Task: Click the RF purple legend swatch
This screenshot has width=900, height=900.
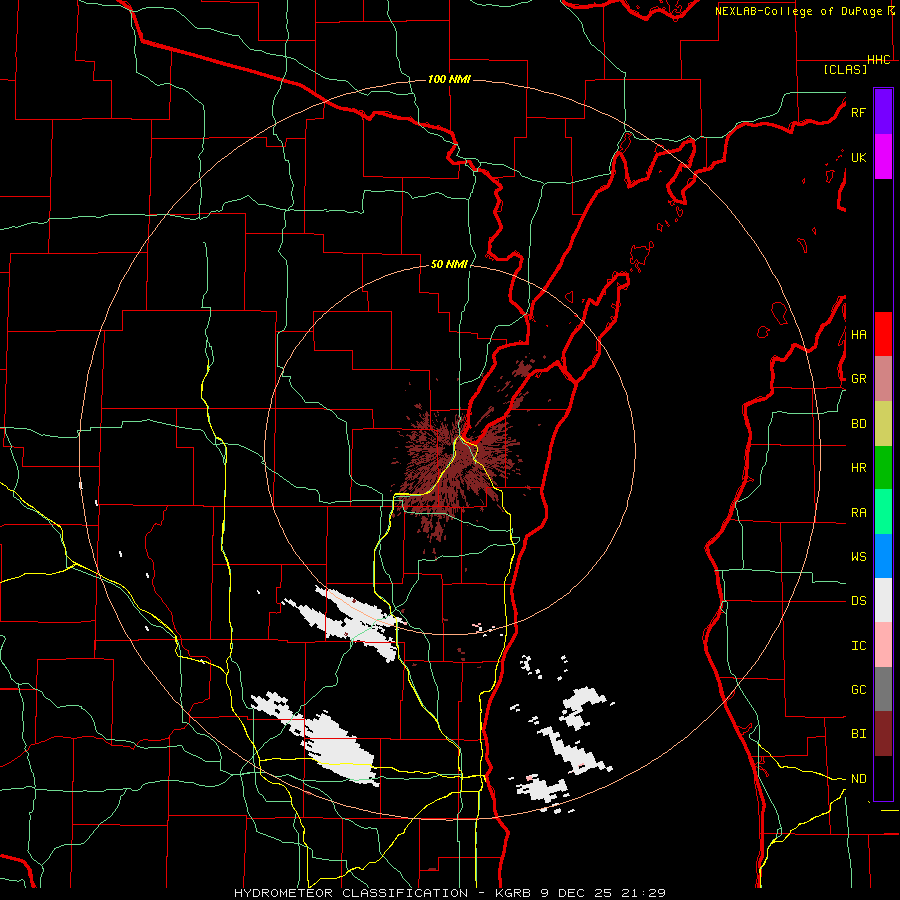Action: click(x=883, y=112)
